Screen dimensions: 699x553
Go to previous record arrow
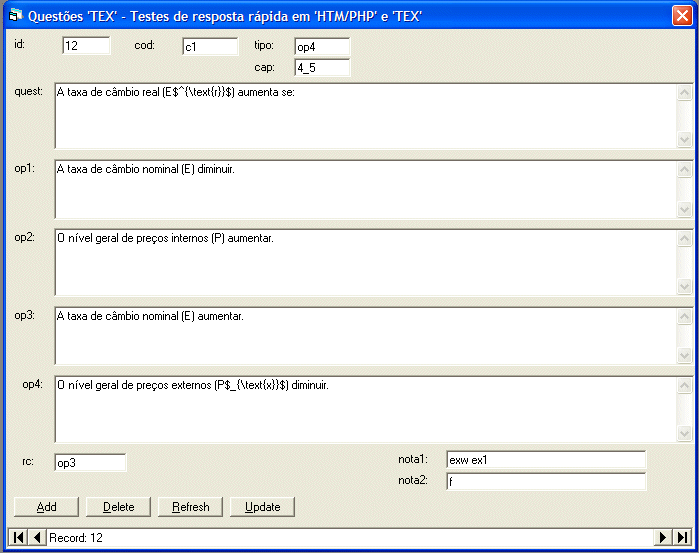coord(37,538)
